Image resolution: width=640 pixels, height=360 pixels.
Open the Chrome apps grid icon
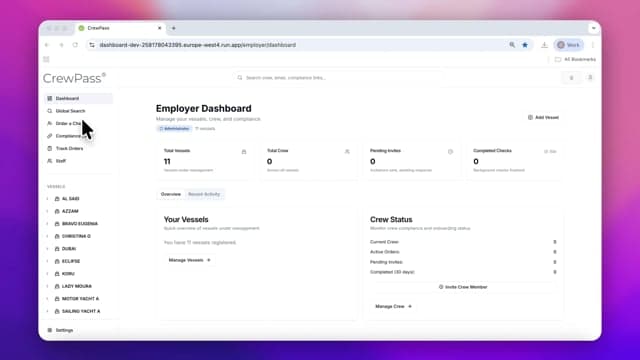46,60
